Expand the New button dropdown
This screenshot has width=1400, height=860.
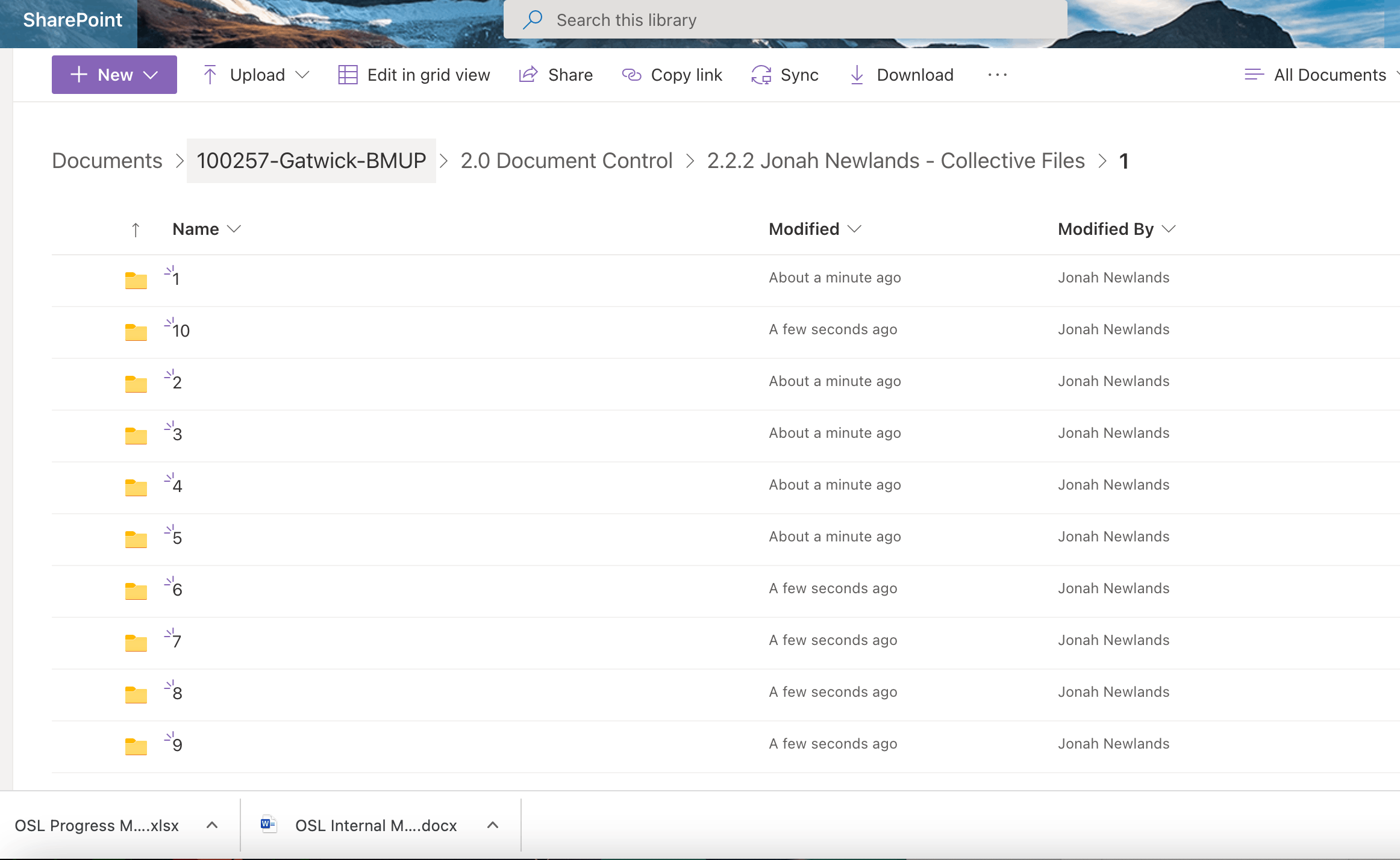(x=151, y=75)
